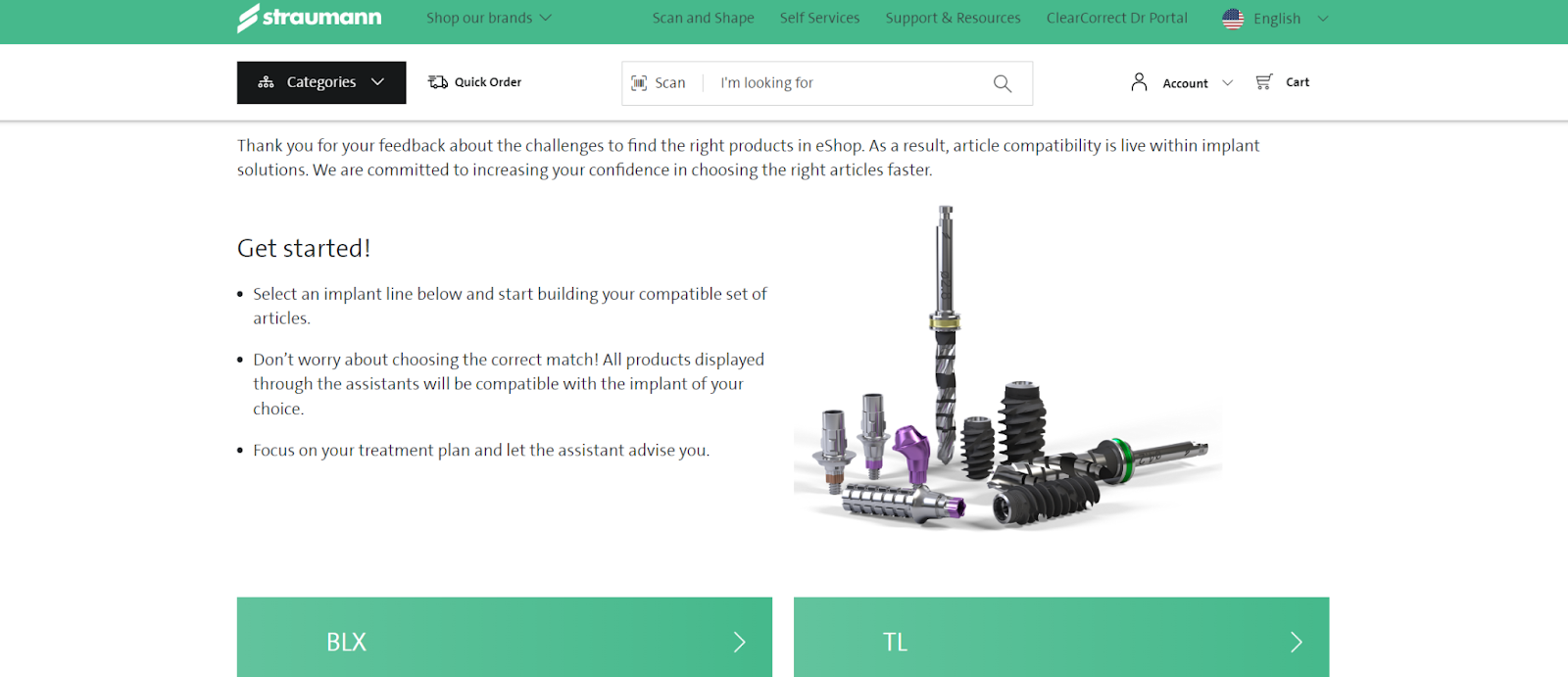Select the TL implant line button
This screenshot has height=677, width=1568.
(1061, 638)
